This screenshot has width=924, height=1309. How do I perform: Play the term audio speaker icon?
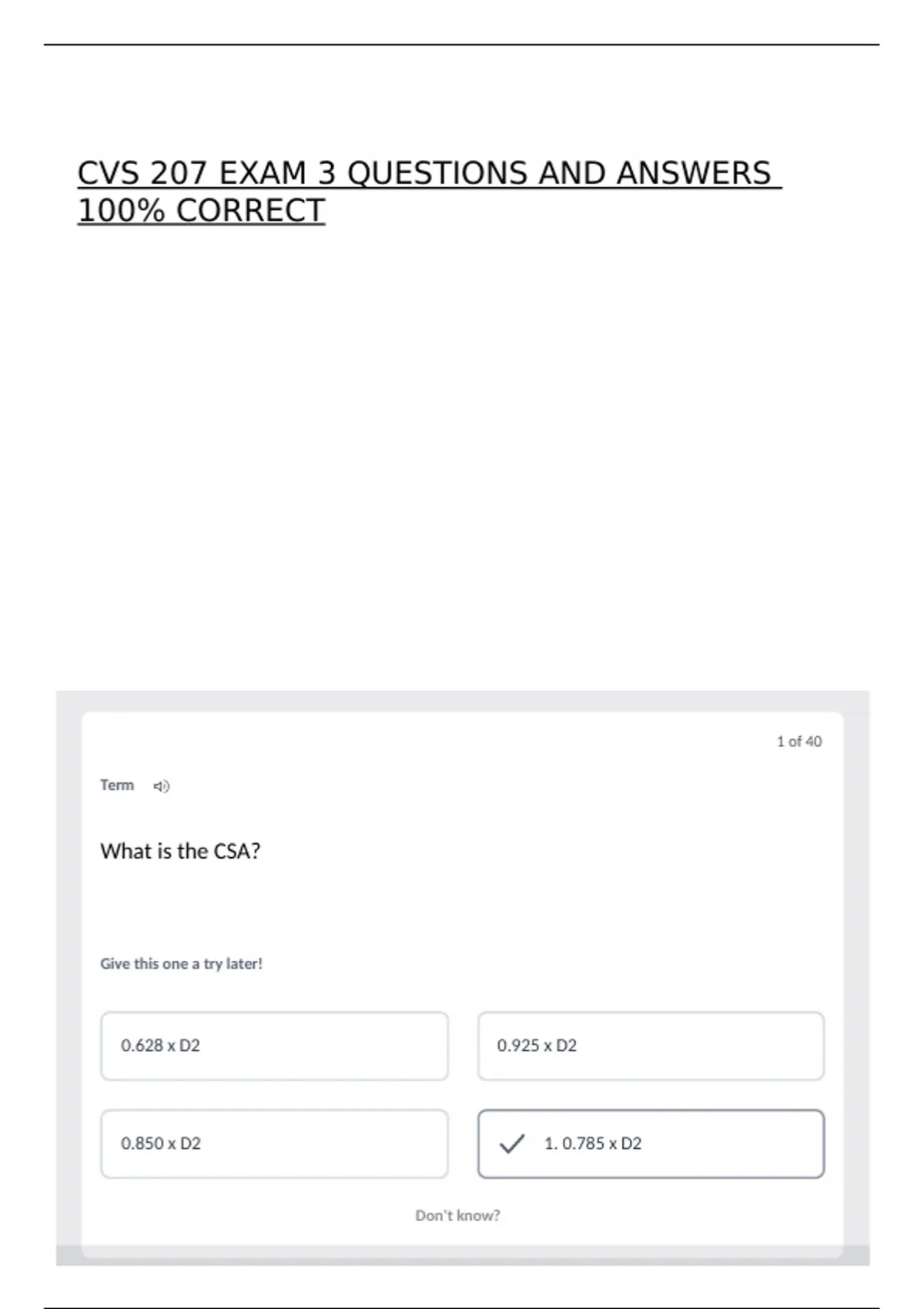point(161,786)
